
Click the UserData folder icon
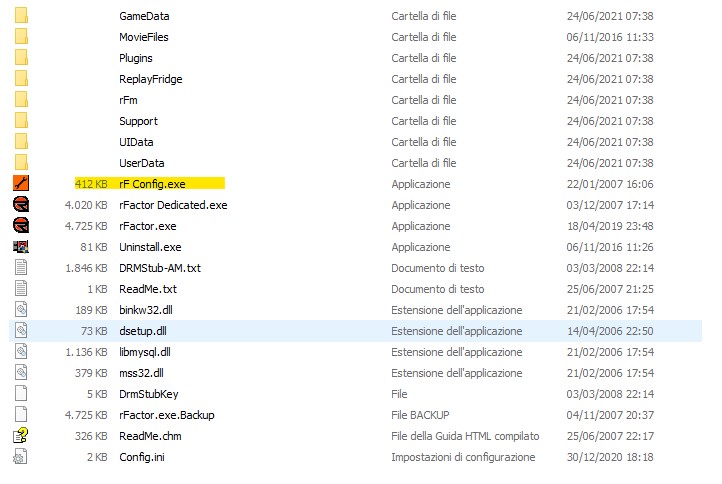click(x=21, y=163)
